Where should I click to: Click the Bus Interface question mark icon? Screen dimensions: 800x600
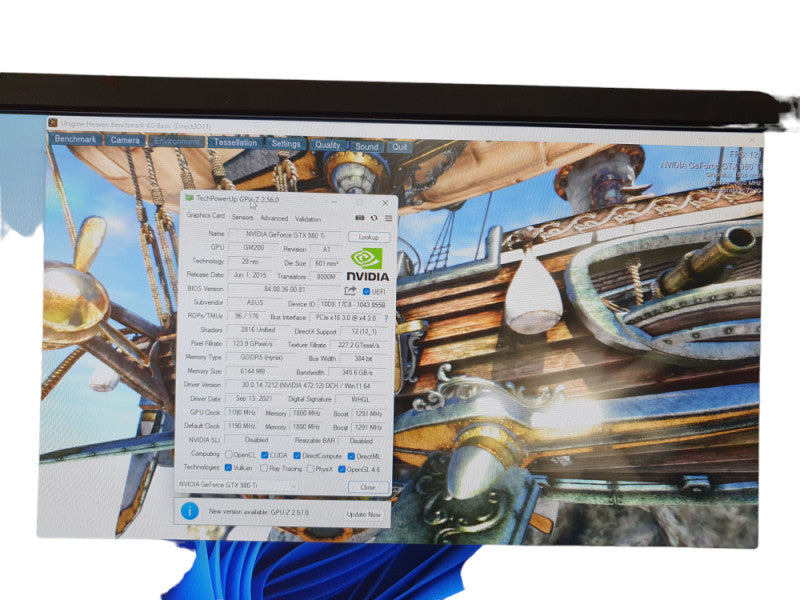click(386, 318)
